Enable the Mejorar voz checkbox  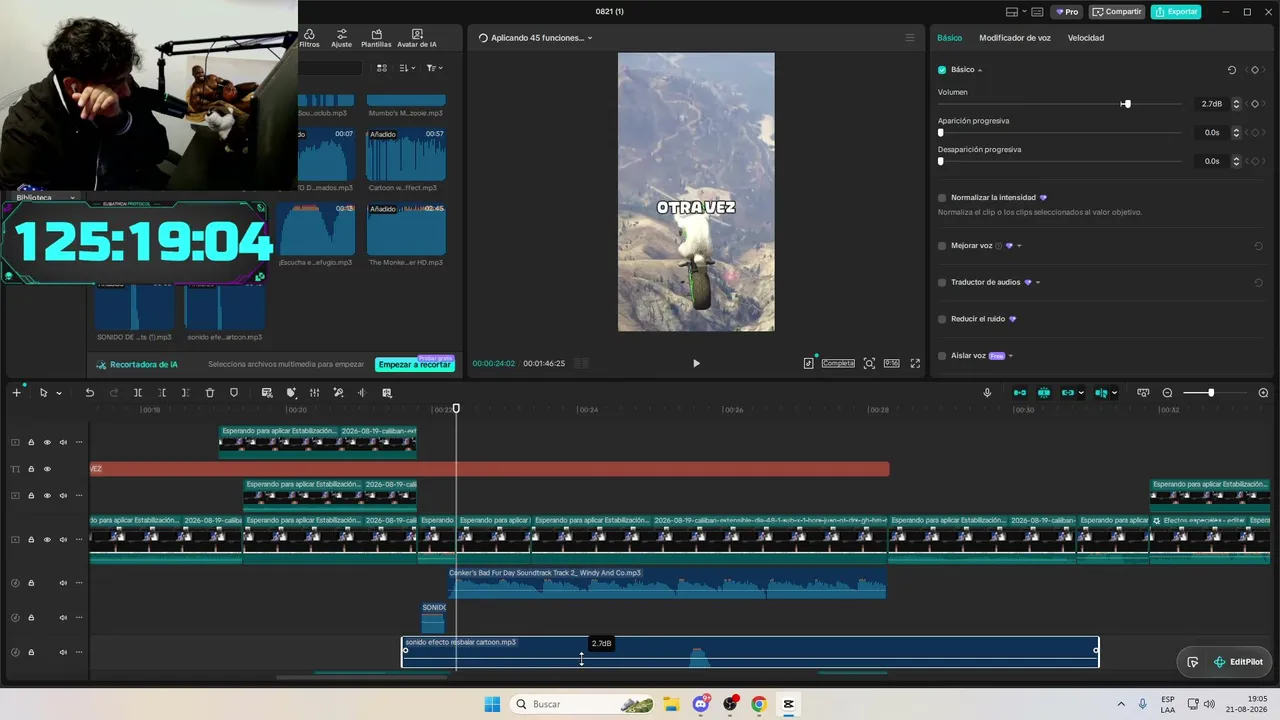942,246
